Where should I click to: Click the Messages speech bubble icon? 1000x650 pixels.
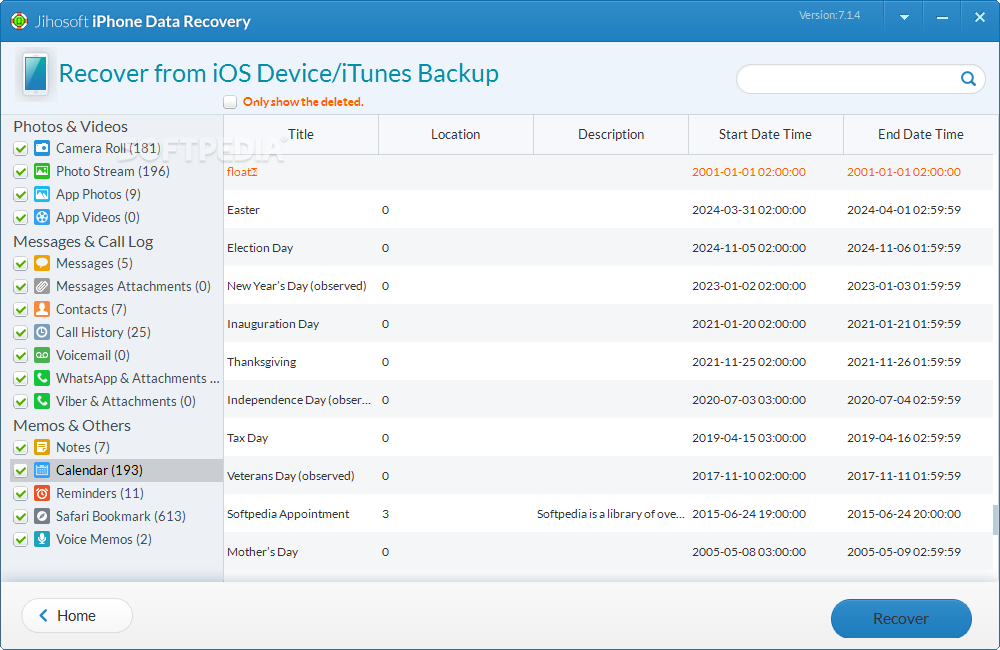[x=42, y=263]
